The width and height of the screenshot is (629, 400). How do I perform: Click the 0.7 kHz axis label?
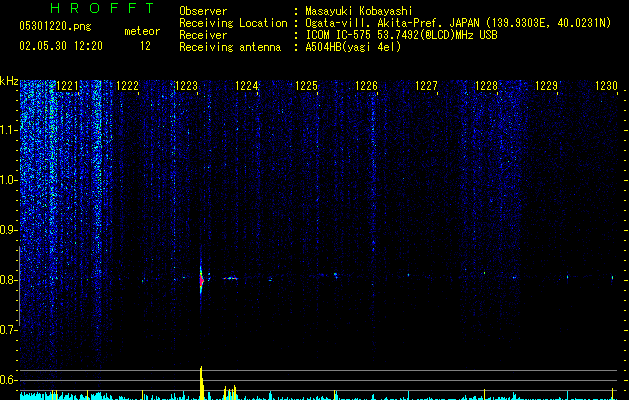(8, 330)
